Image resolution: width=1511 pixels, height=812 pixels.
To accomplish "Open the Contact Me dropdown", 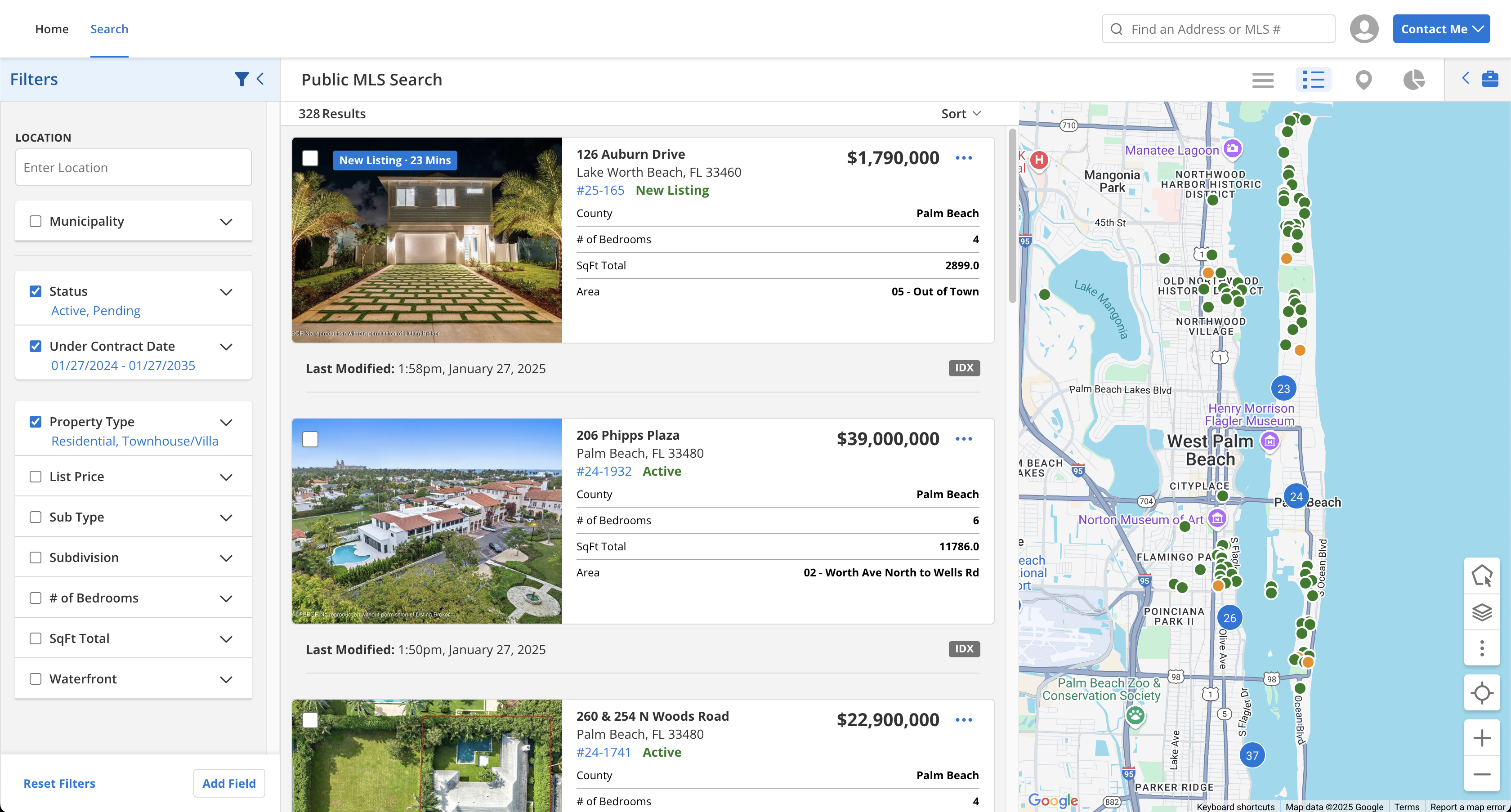I will [1441, 29].
